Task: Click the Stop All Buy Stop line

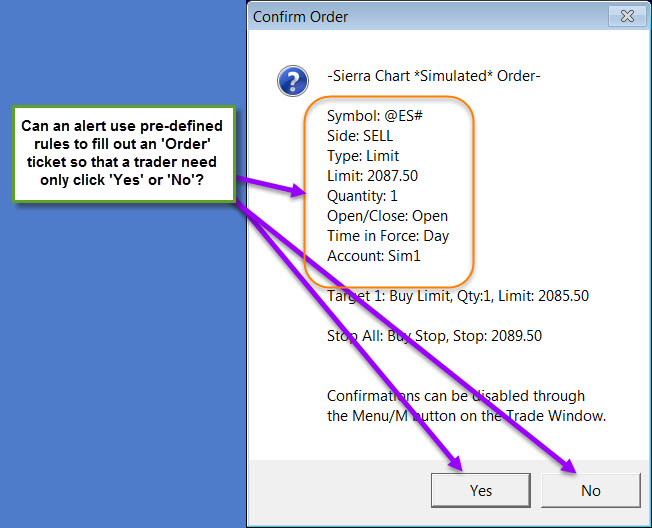Action: tap(434, 336)
